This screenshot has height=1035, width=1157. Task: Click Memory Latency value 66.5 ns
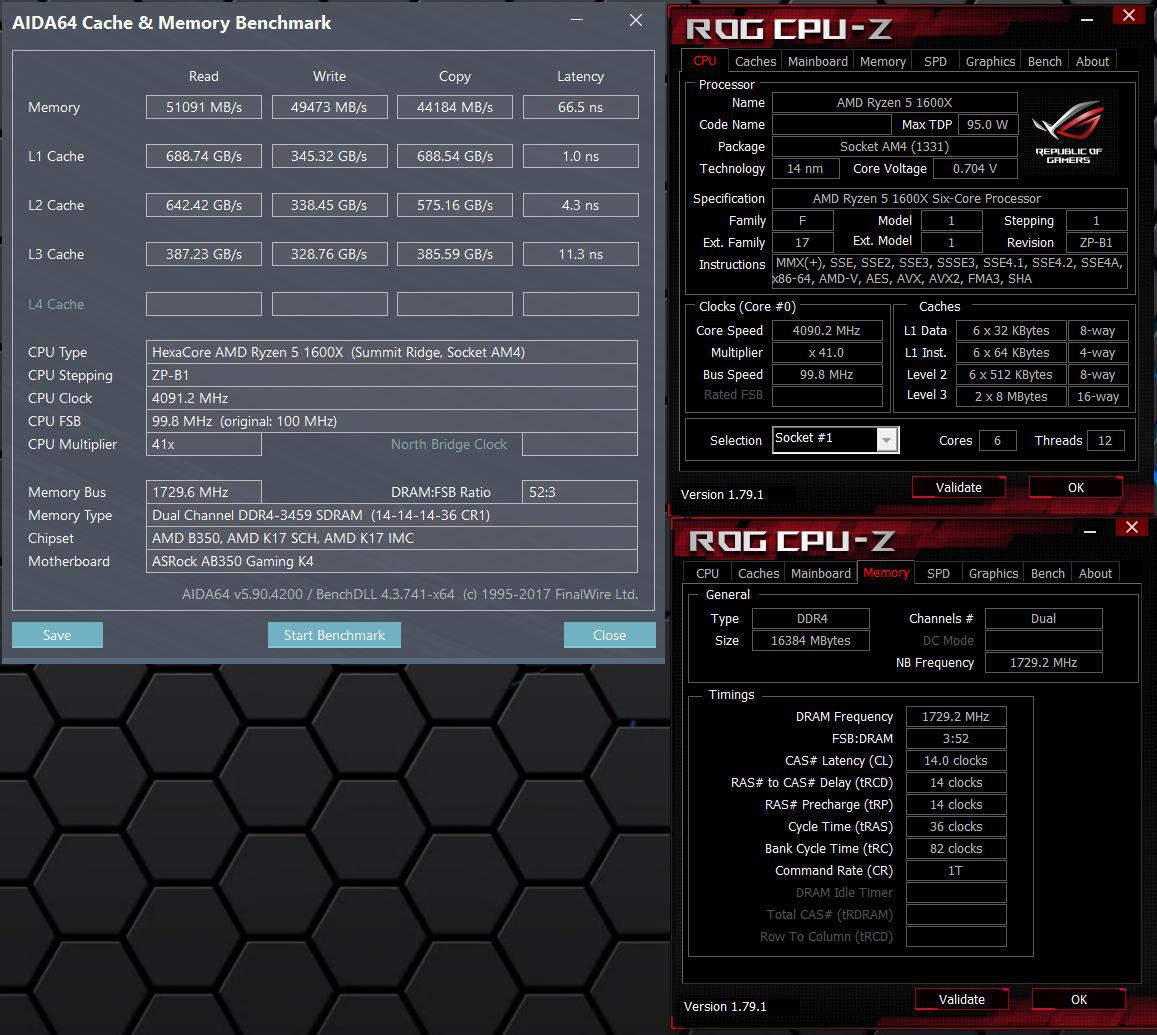pyautogui.click(x=581, y=107)
